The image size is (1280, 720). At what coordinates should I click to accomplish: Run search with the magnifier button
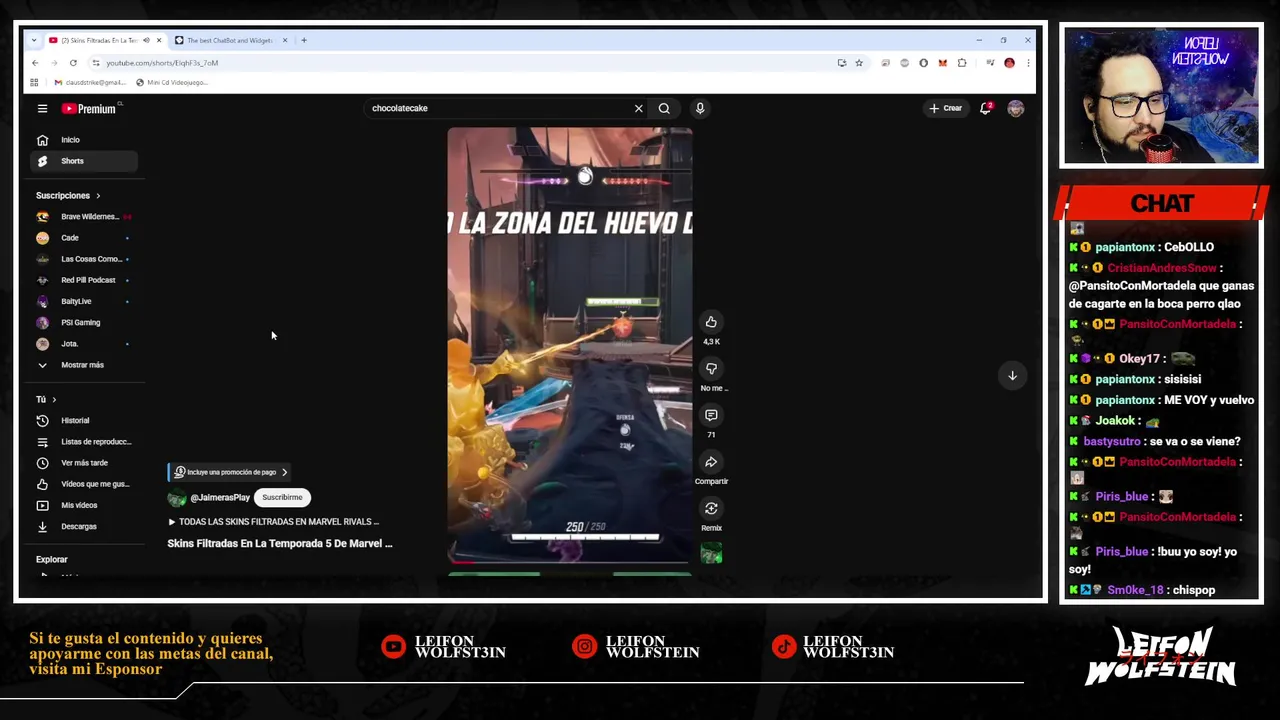point(664,108)
